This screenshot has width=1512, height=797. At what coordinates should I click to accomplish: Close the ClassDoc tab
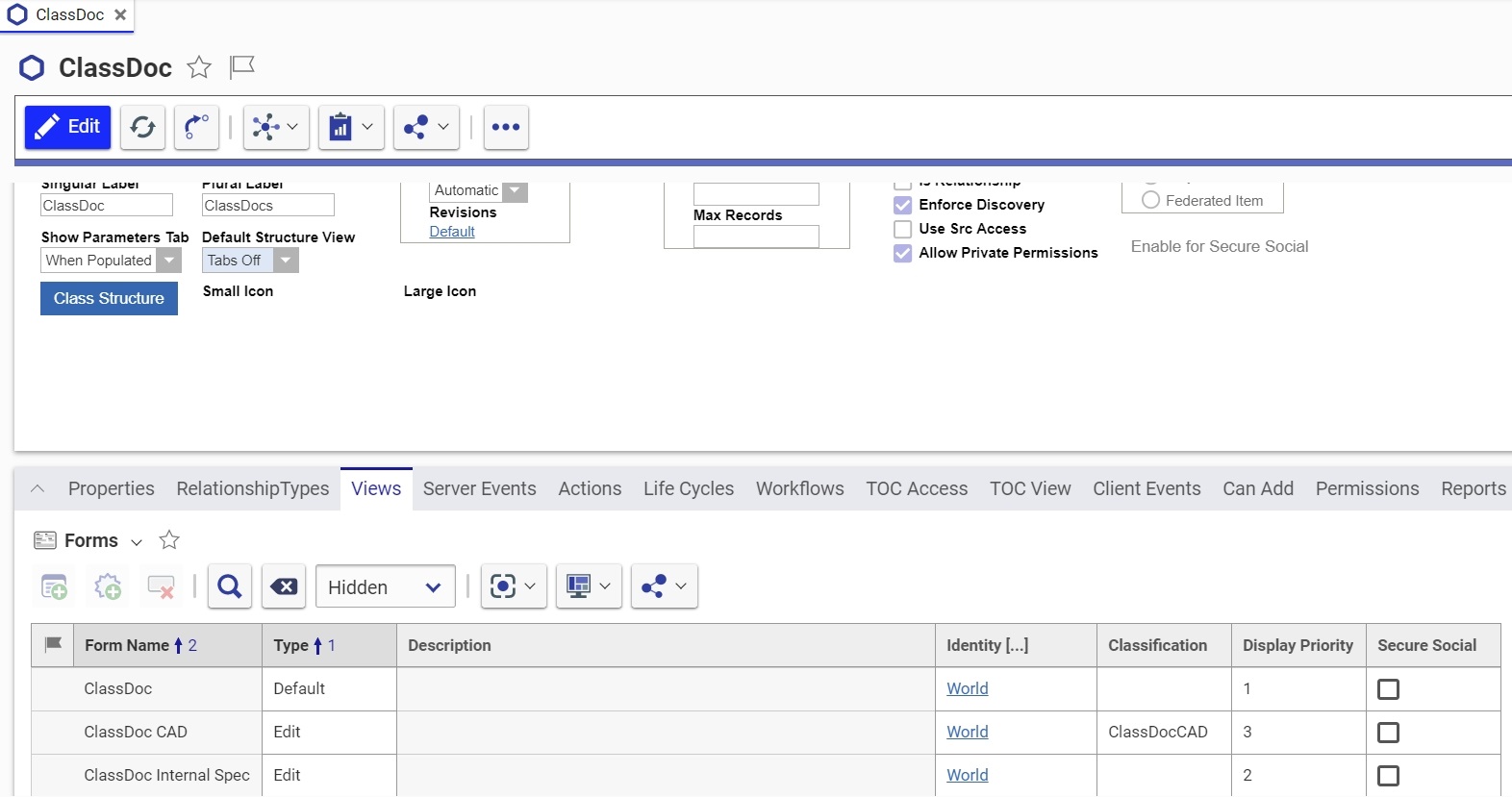120,14
